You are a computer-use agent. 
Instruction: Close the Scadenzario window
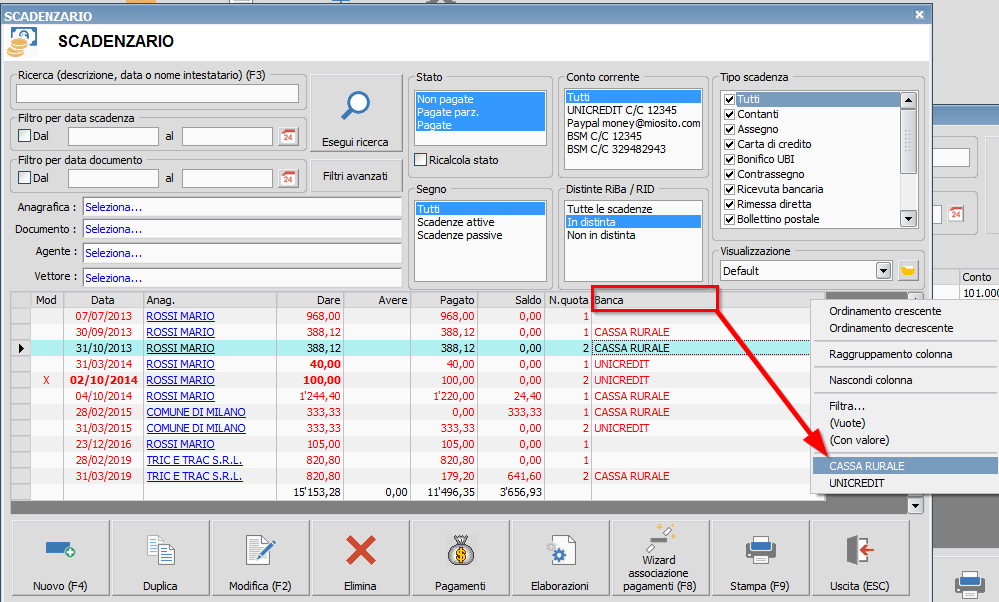point(919,15)
